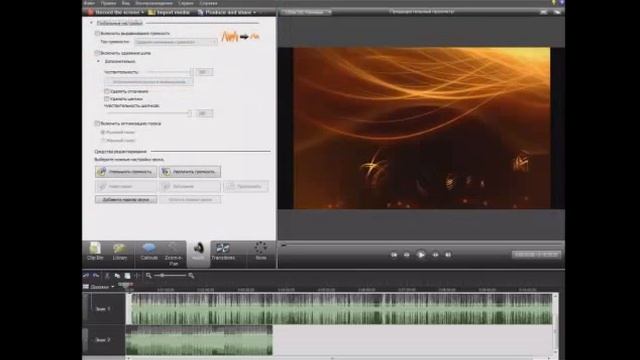Image resolution: width=640 pixels, height=360 pixels.
Task: Open the Справка menu
Action: [208, 3]
